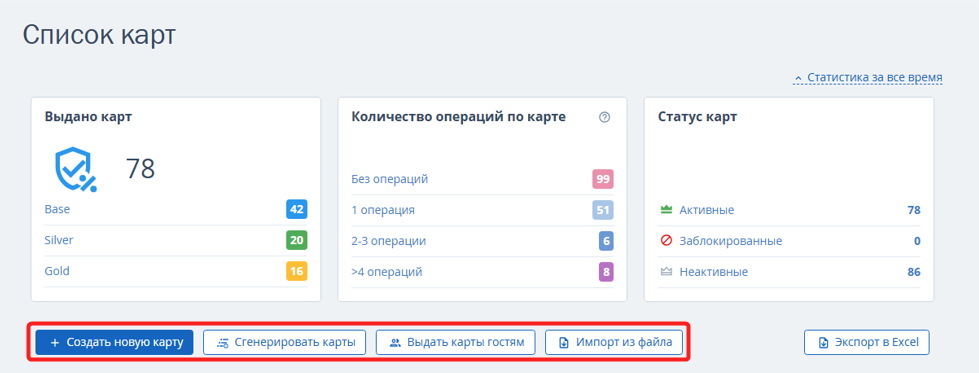This screenshot has height=373, width=979.
Task: Click gray crown icon beside Неактивные
Action: coord(666,272)
